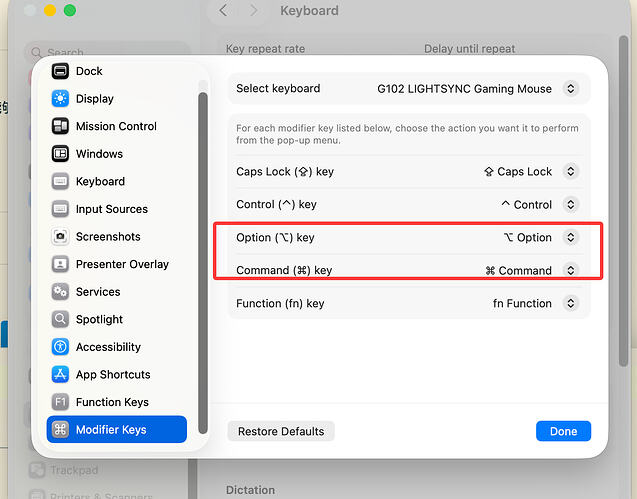Open the Spotlight magnifier icon
The width and height of the screenshot is (637, 499).
click(x=60, y=319)
